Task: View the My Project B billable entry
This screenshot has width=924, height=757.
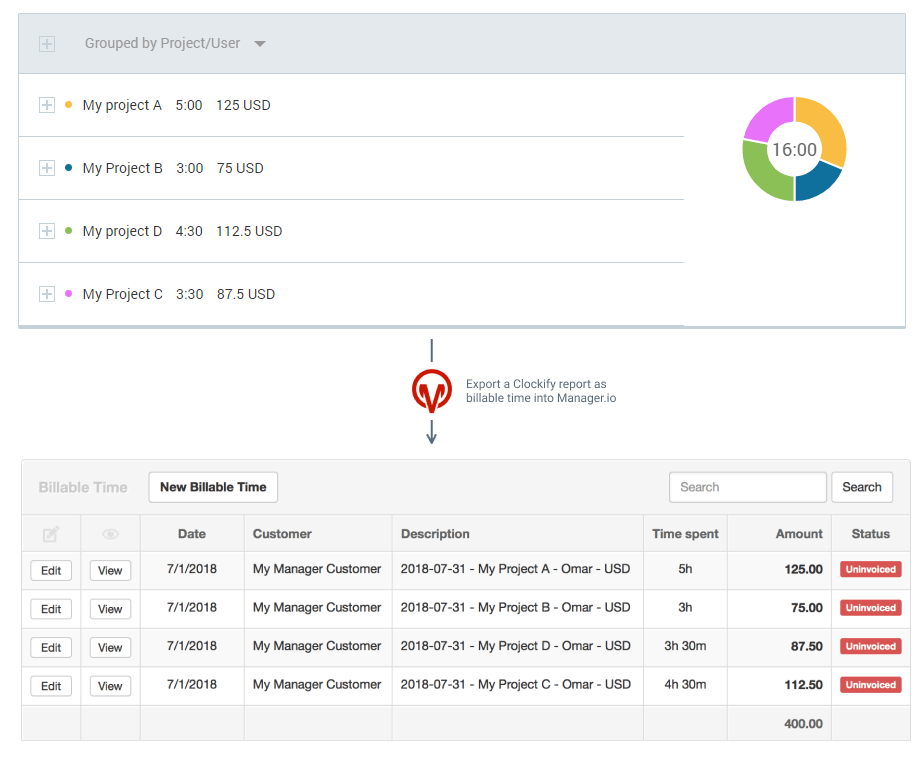Action: (110, 609)
